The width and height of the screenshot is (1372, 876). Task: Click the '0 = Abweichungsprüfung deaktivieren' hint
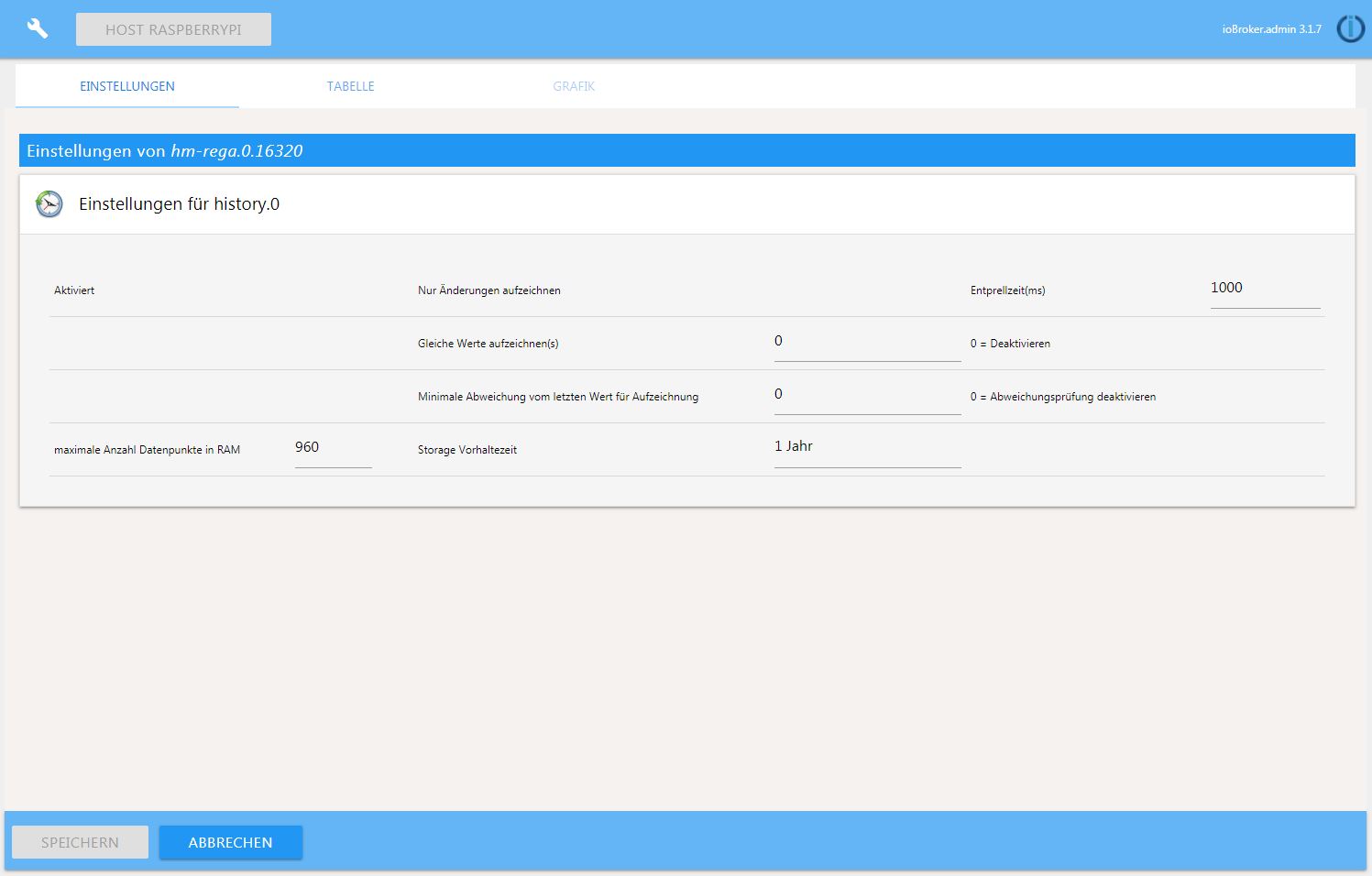click(1063, 397)
